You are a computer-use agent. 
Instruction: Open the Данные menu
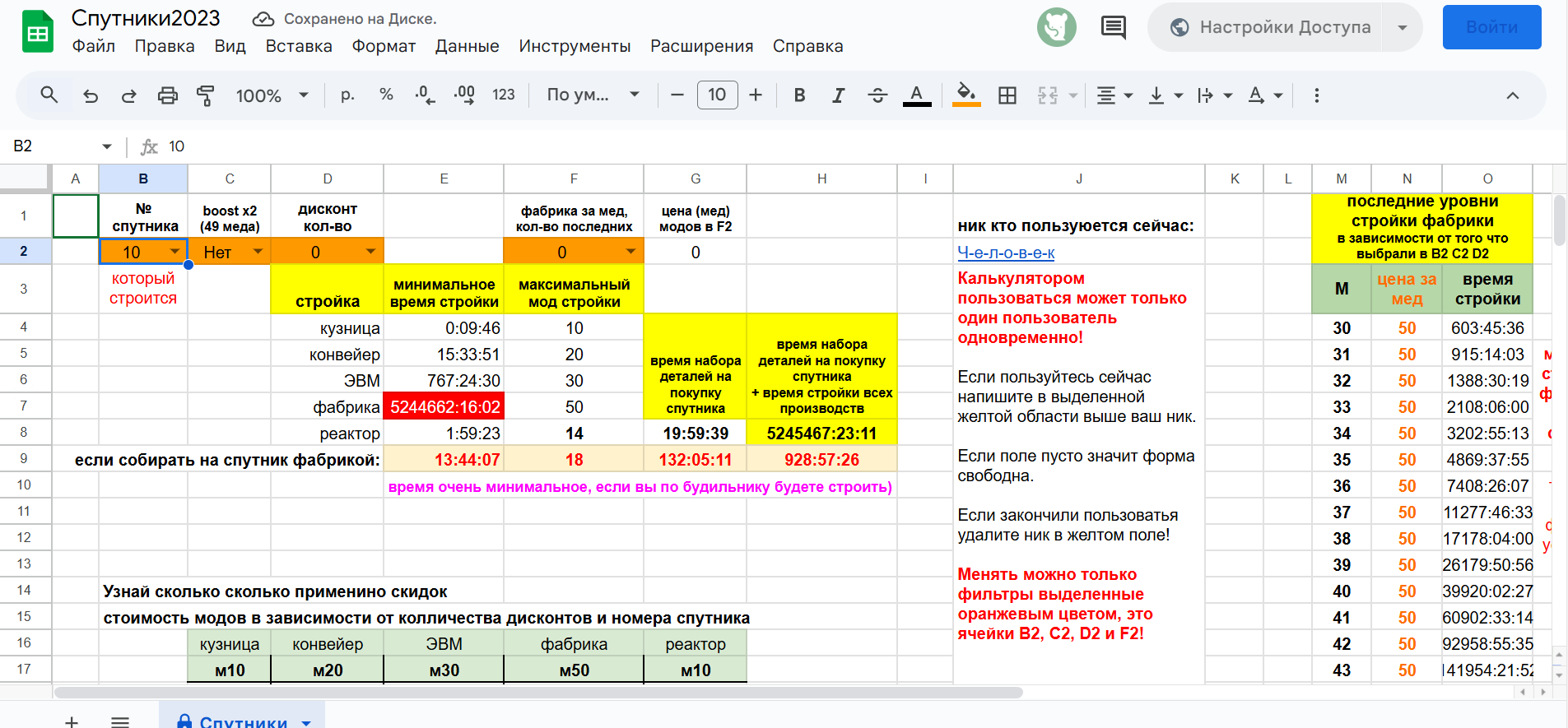point(467,46)
